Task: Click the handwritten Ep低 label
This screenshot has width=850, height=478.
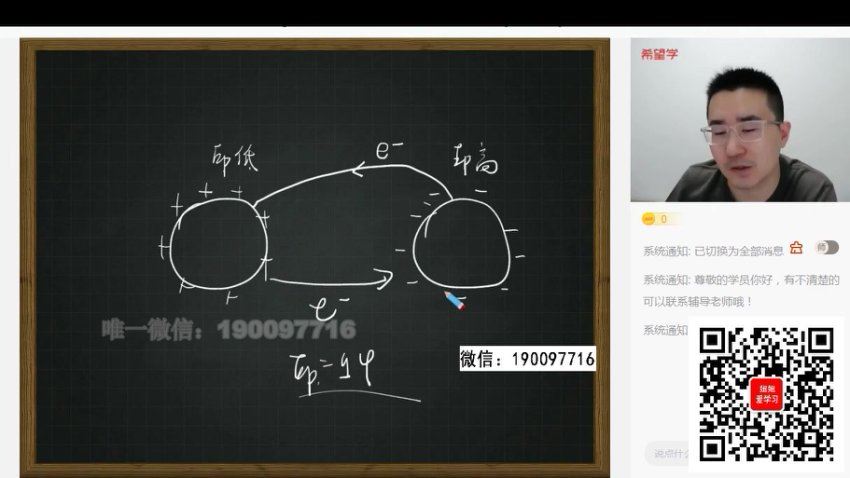Action: (236, 158)
